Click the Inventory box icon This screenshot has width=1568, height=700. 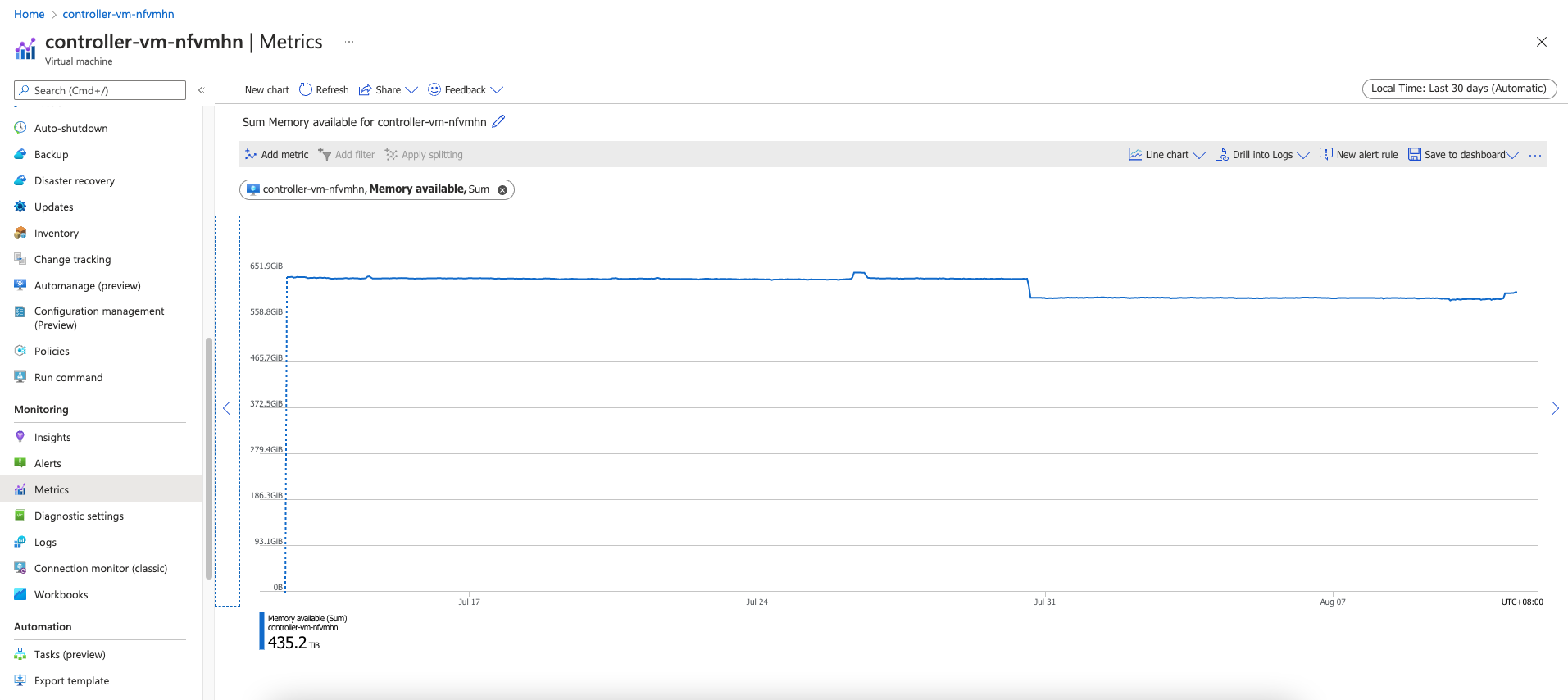point(20,233)
